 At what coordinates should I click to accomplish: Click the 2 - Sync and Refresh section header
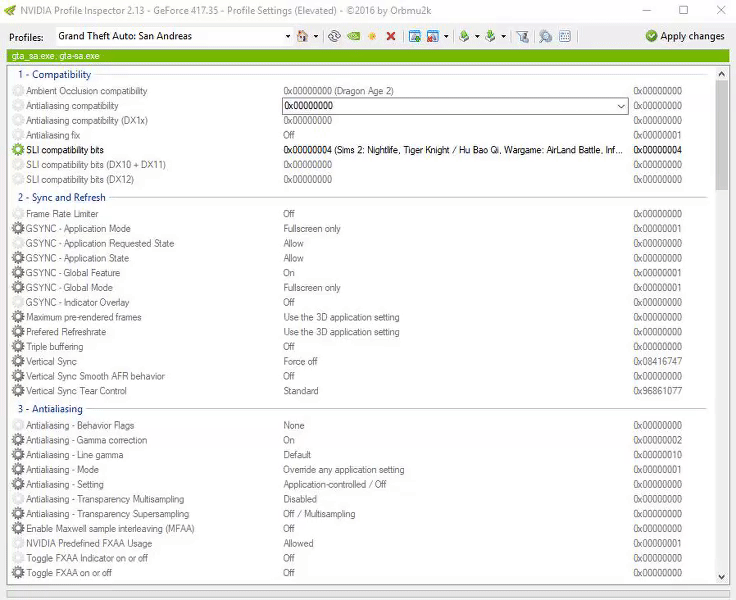(61, 198)
